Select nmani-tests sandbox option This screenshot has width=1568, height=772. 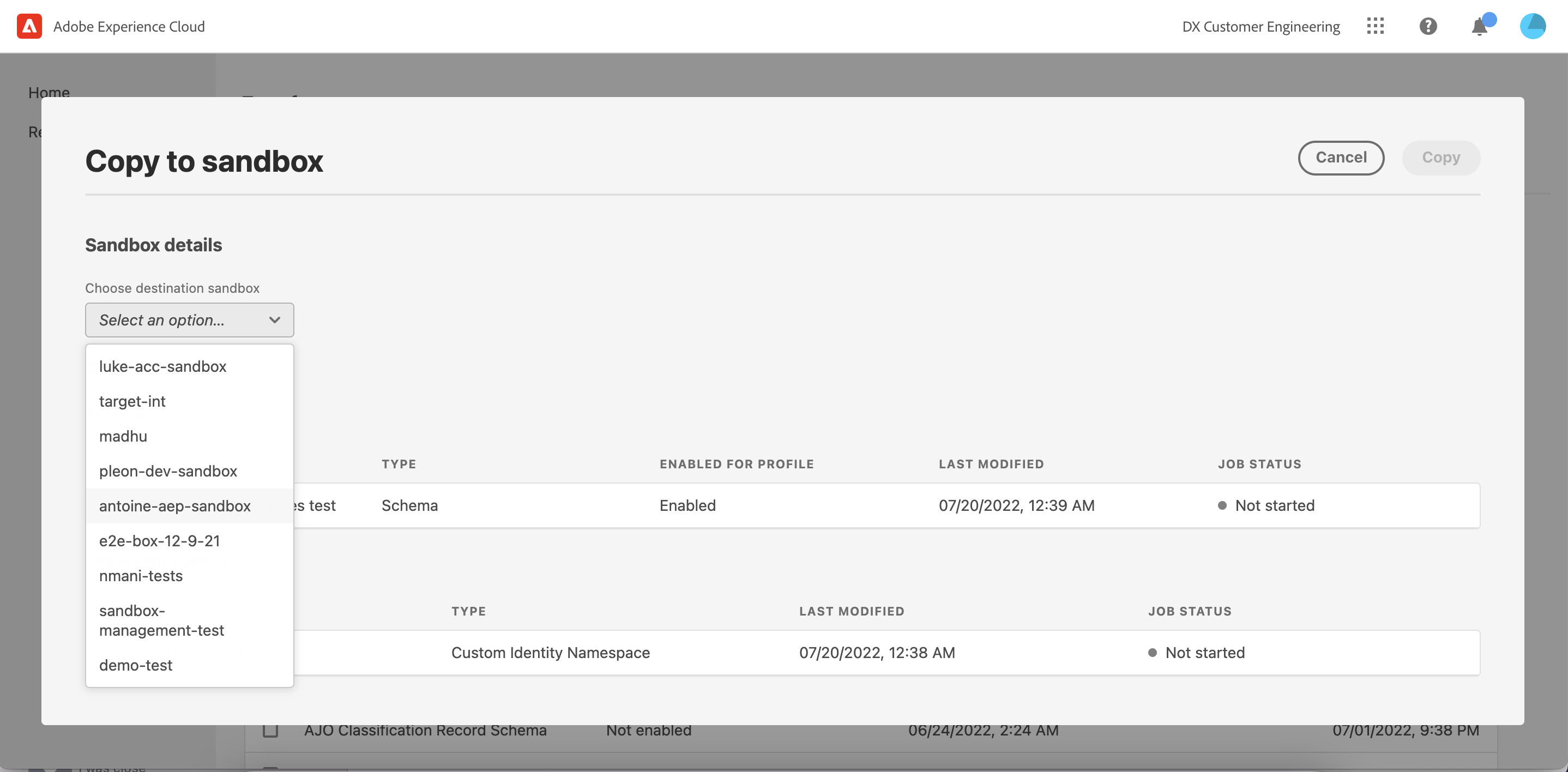coord(141,575)
